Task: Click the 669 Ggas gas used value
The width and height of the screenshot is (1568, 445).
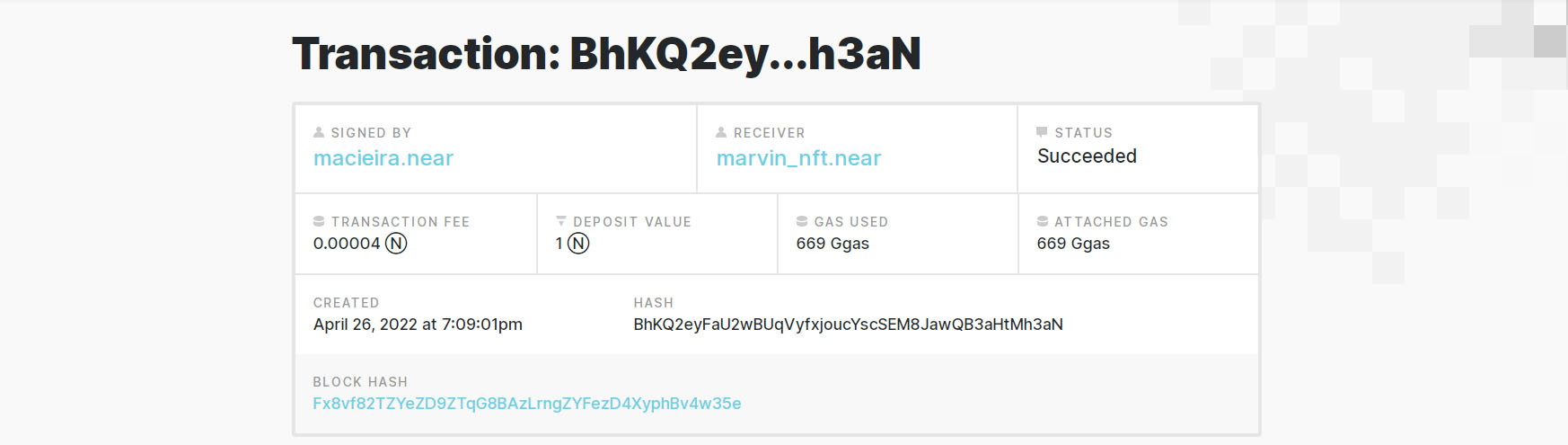Action: [x=832, y=244]
